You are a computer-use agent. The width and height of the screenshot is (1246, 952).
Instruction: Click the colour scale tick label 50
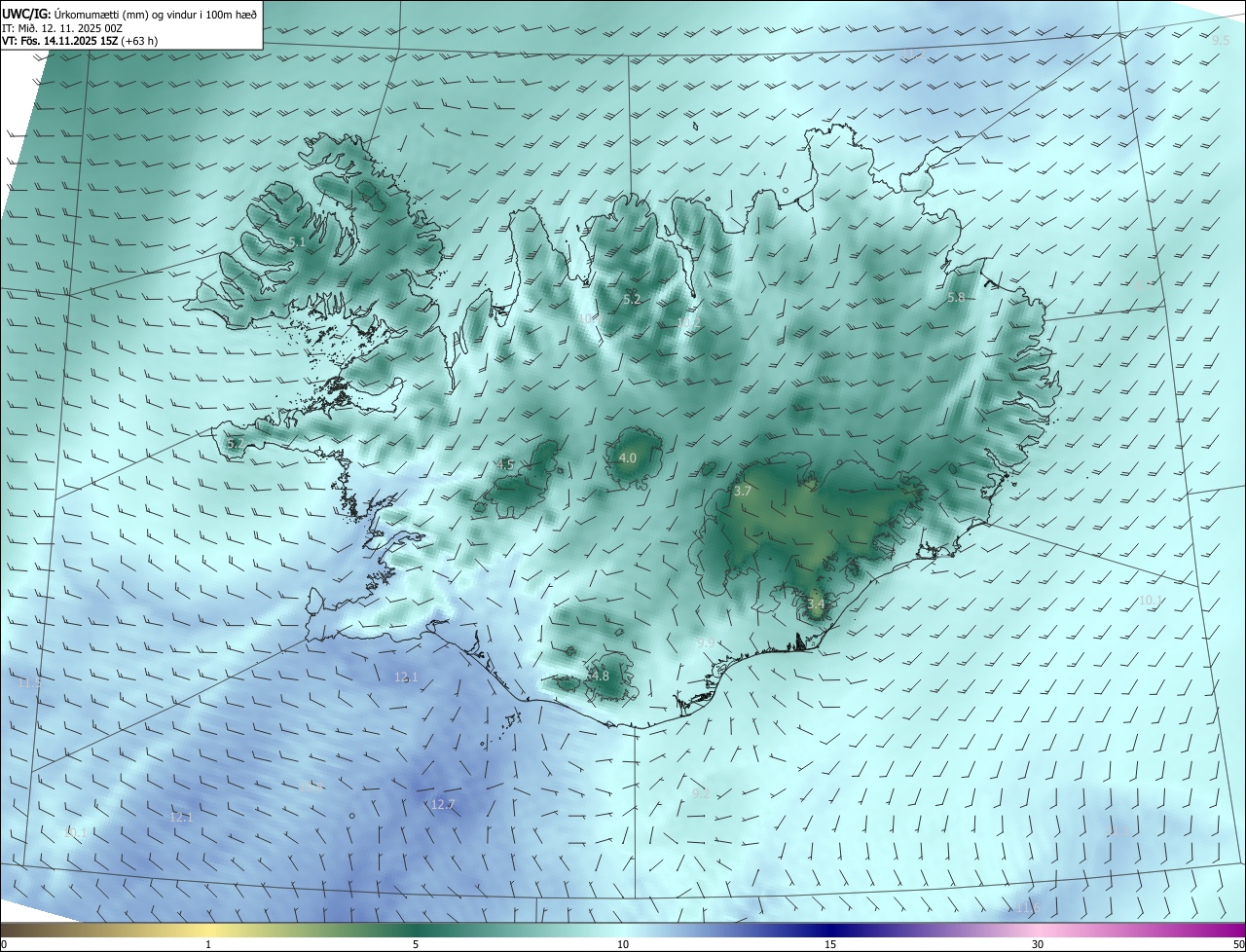click(1238, 944)
